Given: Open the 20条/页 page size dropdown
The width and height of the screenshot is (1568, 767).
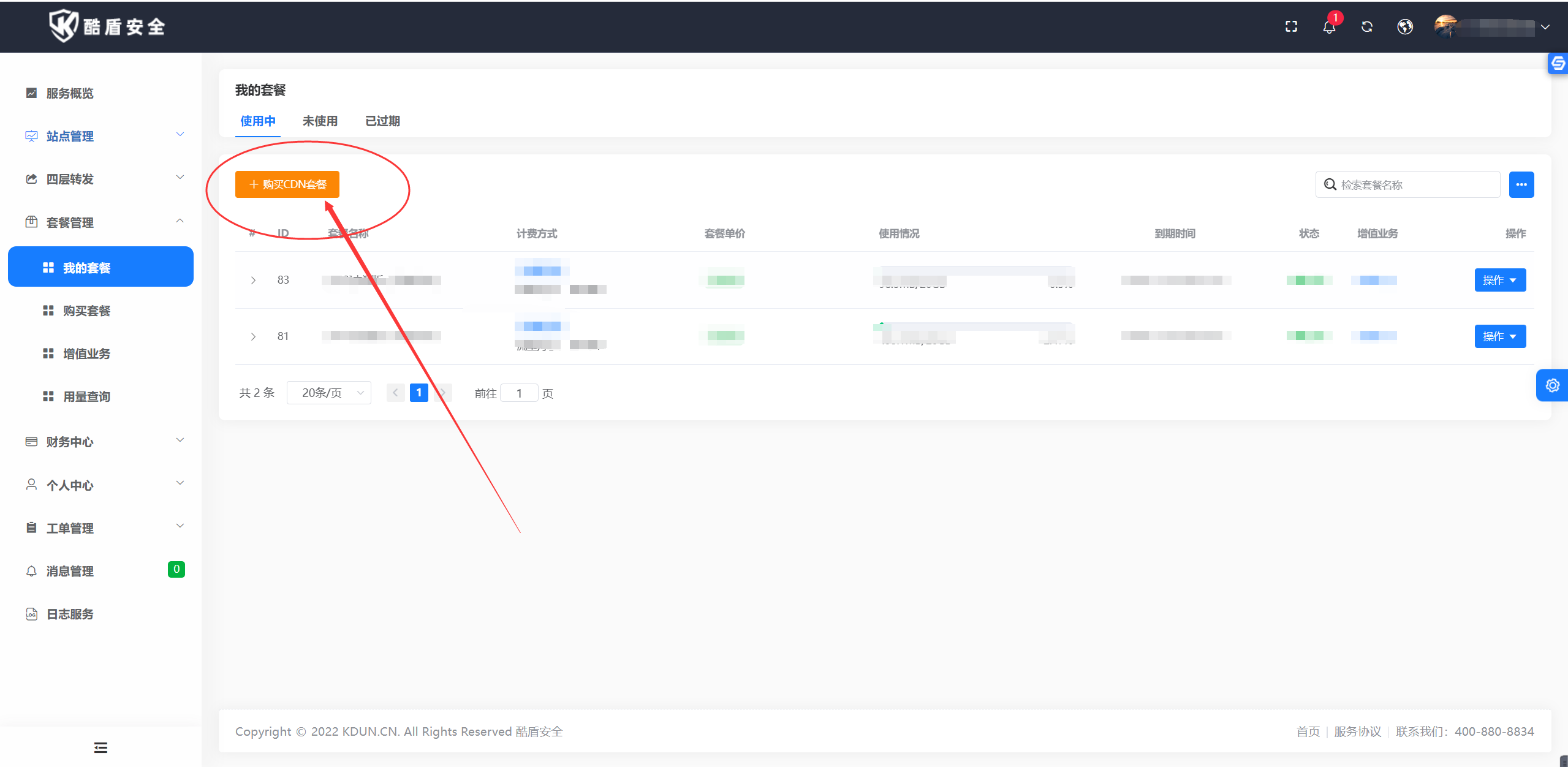Looking at the screenshot, I should [329, 393].
